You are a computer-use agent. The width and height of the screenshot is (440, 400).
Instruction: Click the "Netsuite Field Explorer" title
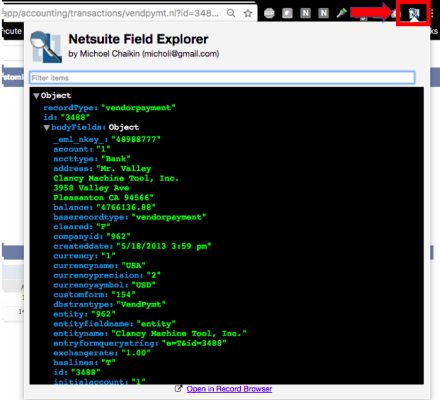(138, 39)
